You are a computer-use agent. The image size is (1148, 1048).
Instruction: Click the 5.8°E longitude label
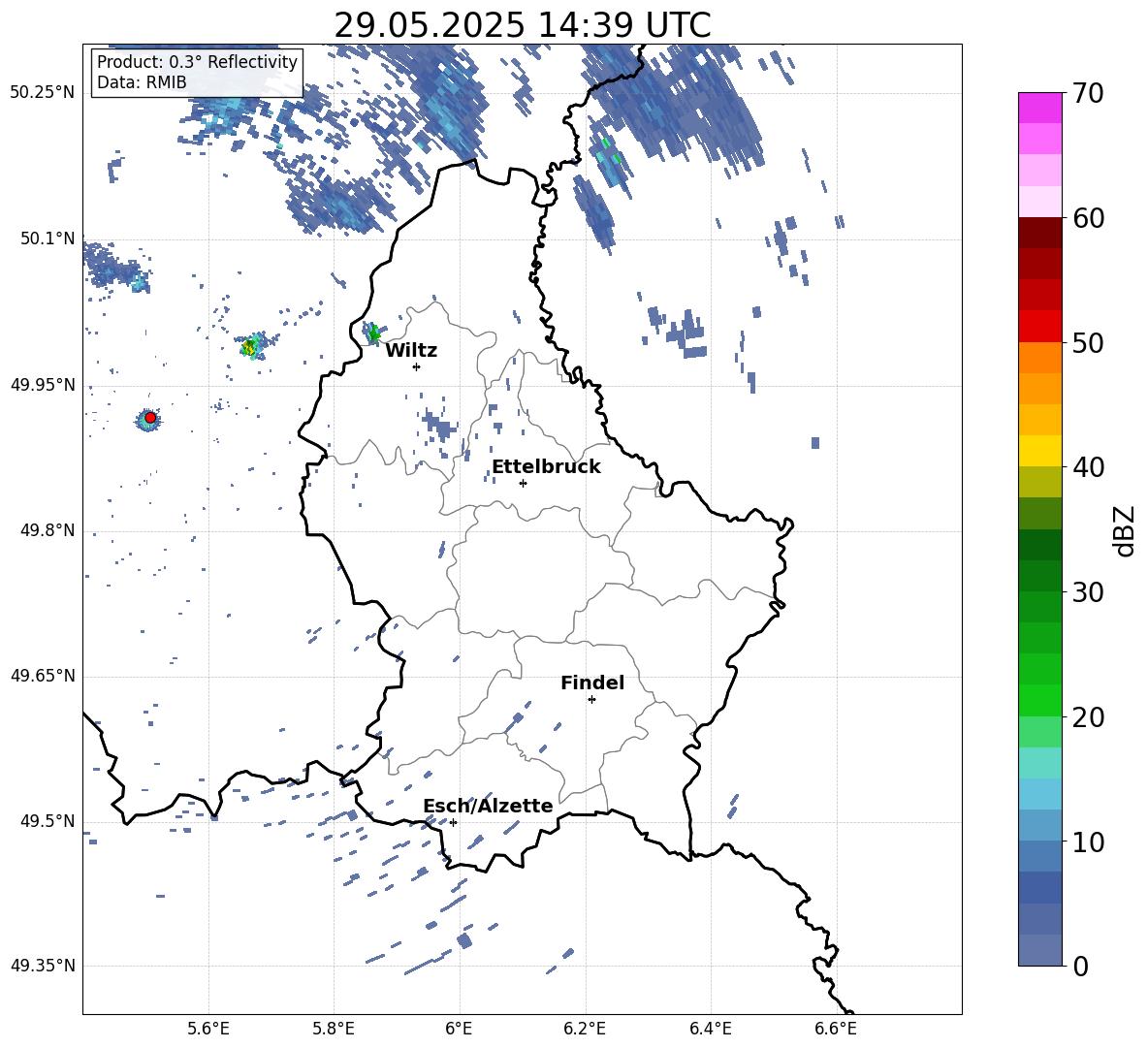334,1029
